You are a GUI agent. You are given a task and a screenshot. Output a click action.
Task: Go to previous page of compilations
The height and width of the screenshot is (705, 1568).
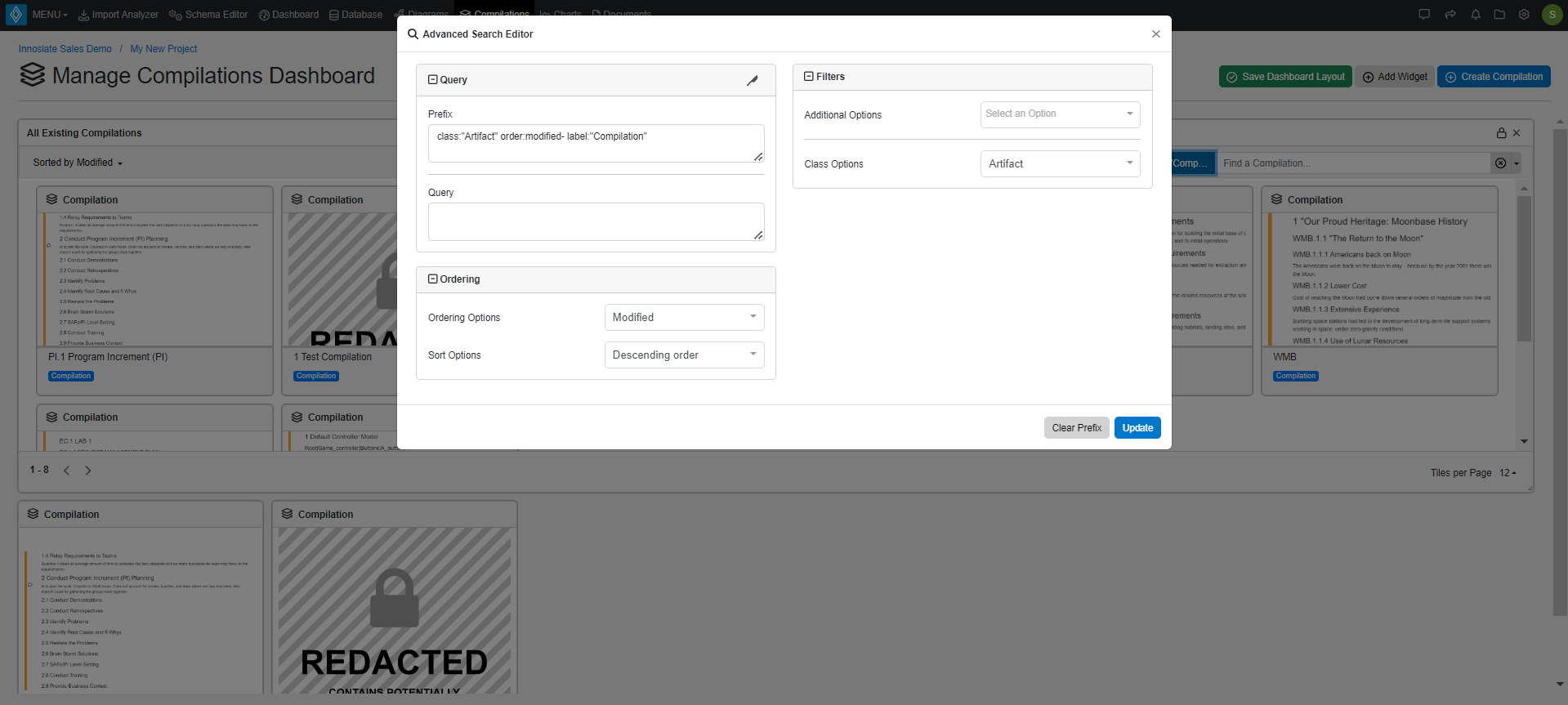(67, 471)
